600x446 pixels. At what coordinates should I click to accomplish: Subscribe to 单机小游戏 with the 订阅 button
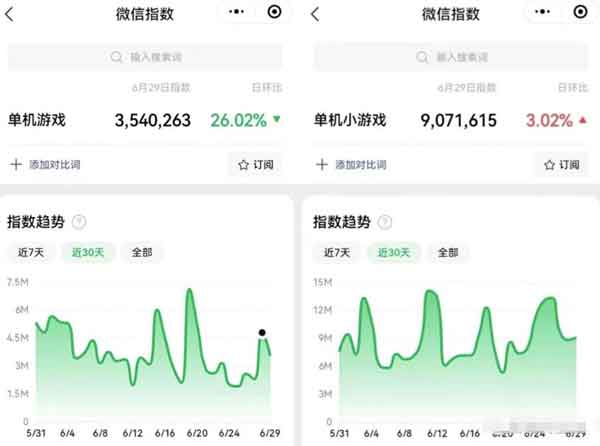point(561,165)
